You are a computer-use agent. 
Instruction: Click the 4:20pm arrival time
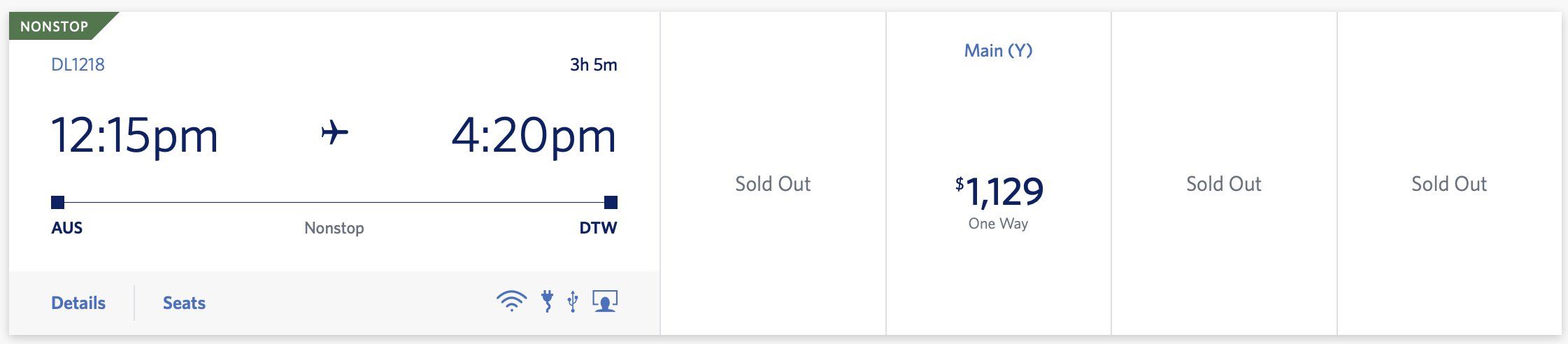point(534,135)
